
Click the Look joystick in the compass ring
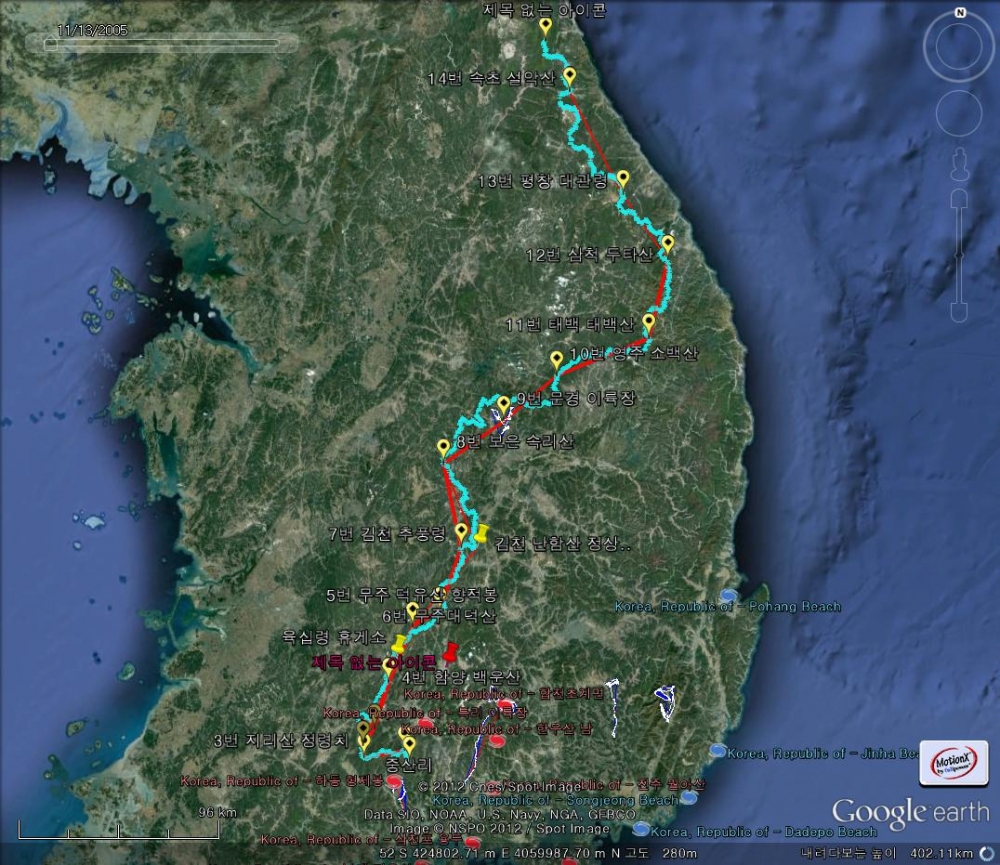tap(959, 47)
